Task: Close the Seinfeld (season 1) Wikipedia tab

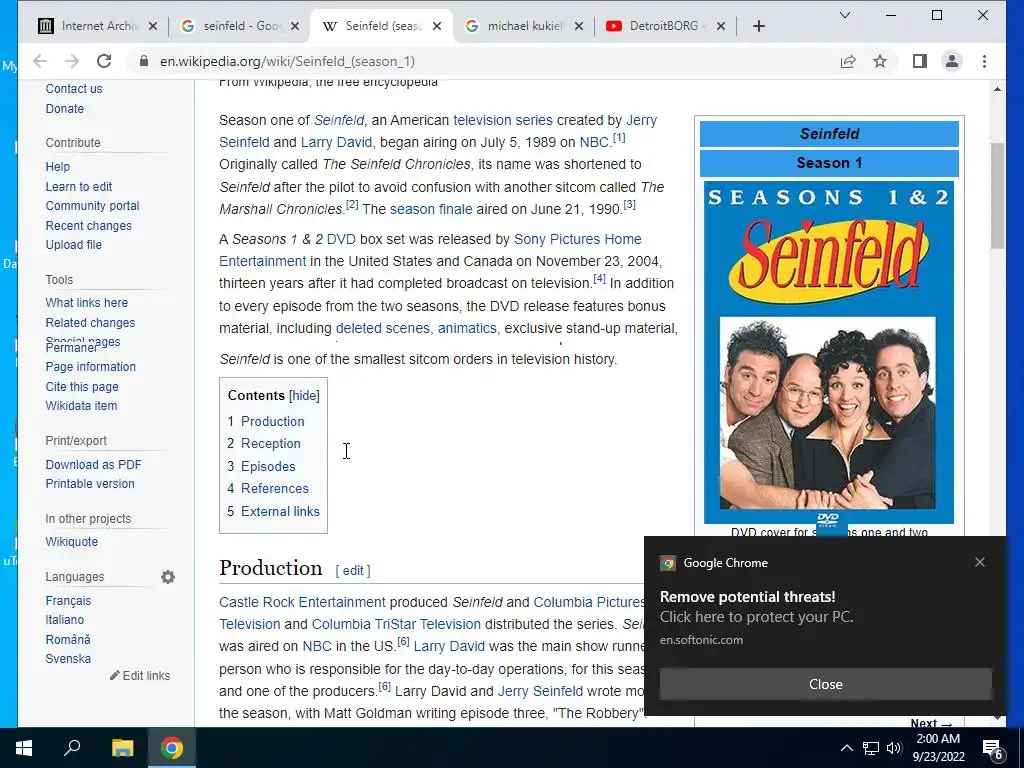Action: click(438, 26)
